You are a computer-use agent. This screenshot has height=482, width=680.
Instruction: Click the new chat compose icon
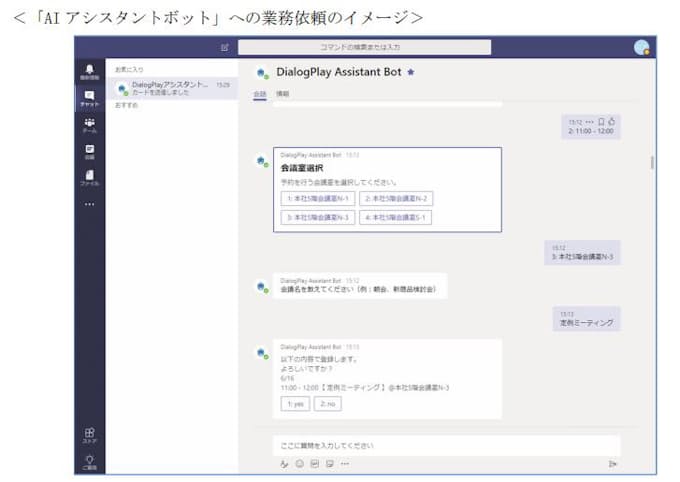(225, 47)
